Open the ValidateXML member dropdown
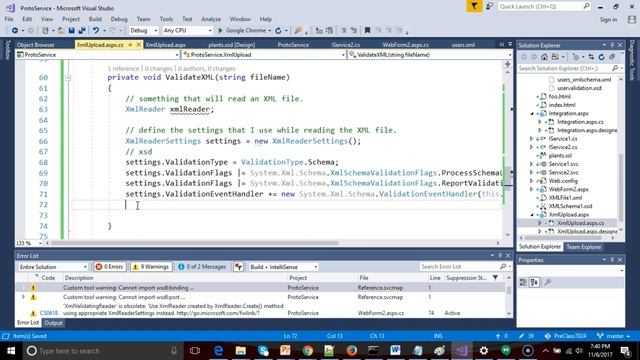The width and height of the screenshot is (640, 360). pos(430,55)
